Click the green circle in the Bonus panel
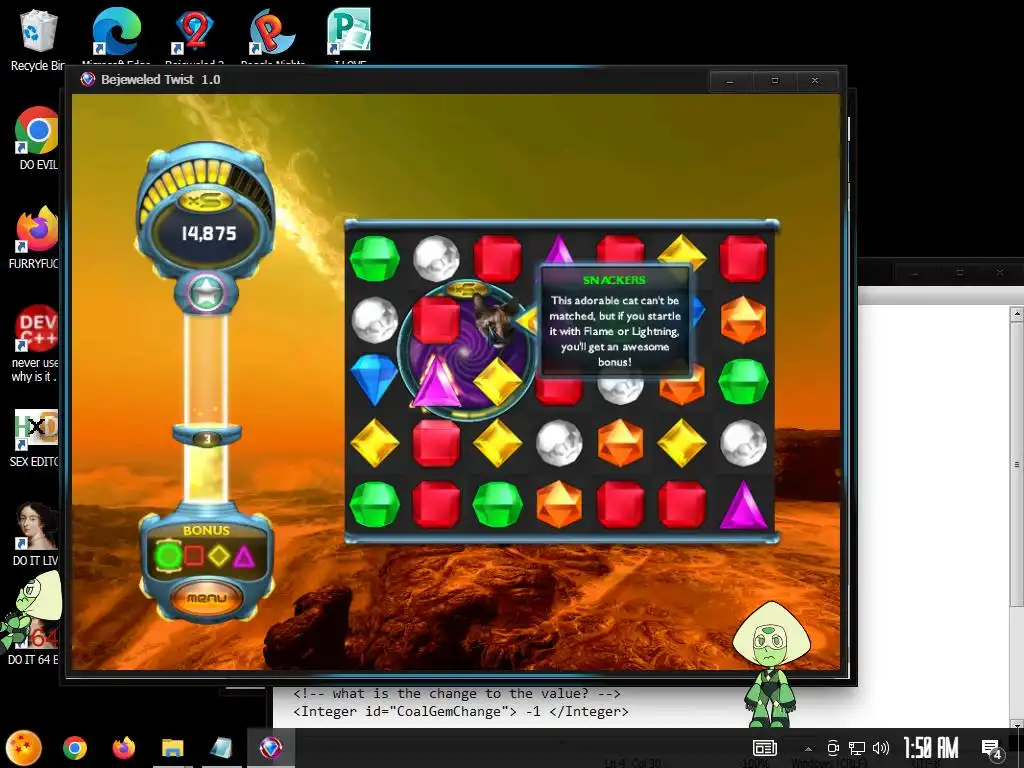 click(168, 556)
